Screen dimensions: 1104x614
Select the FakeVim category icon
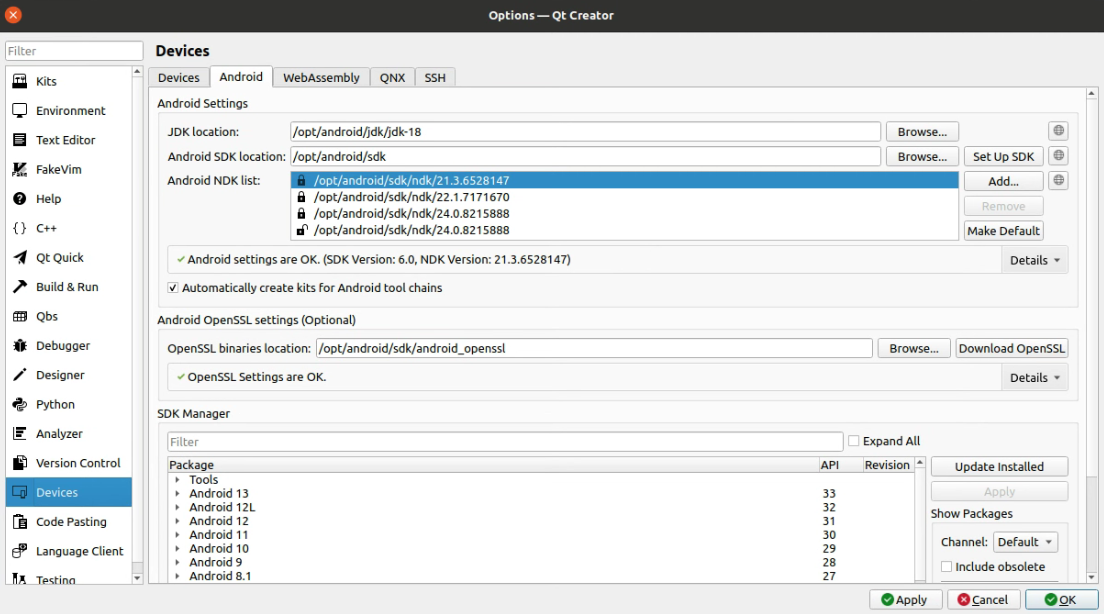(x=21, y=169)
